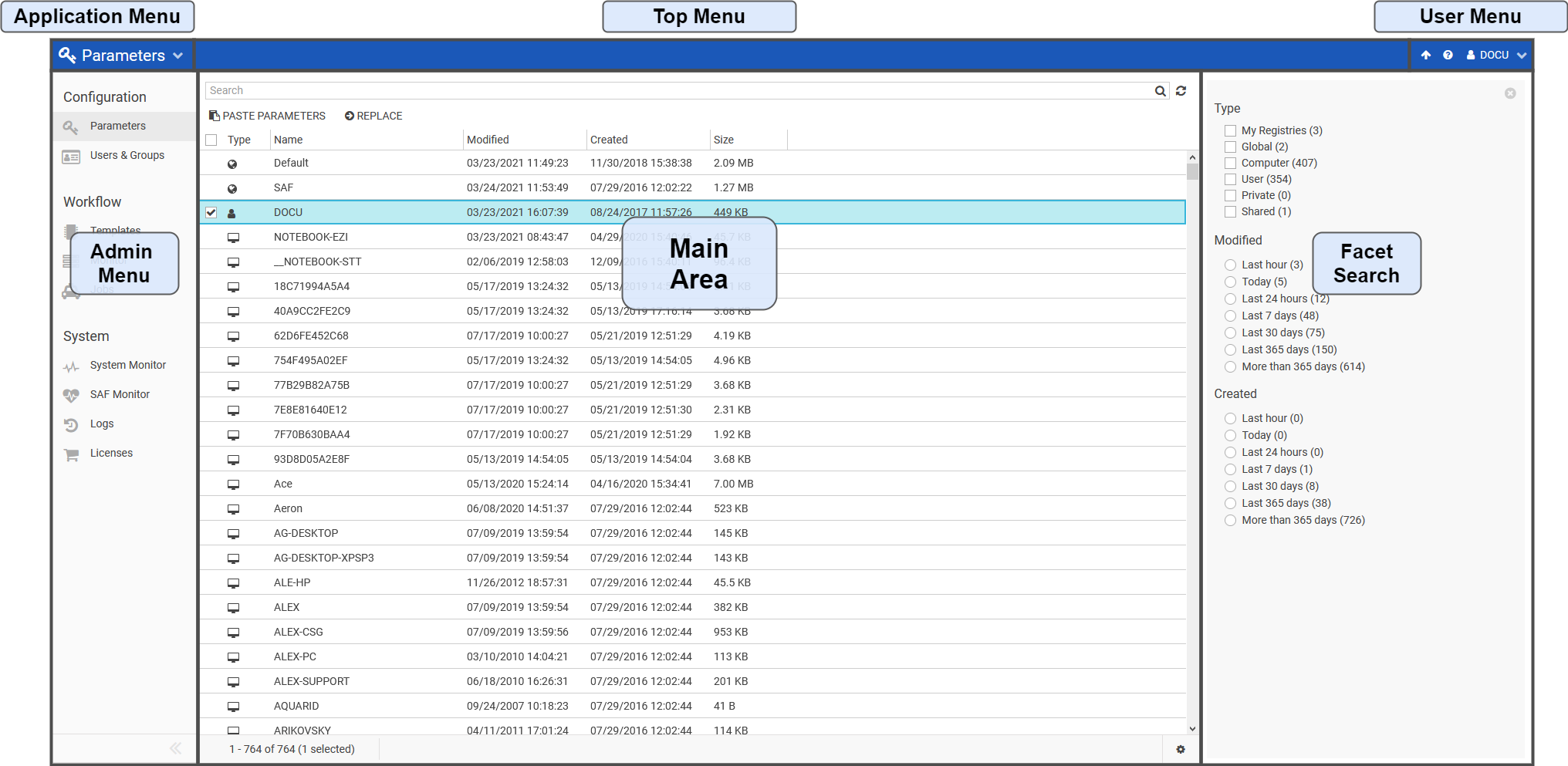Open System Monitor in sidebar

pos(127,365)
